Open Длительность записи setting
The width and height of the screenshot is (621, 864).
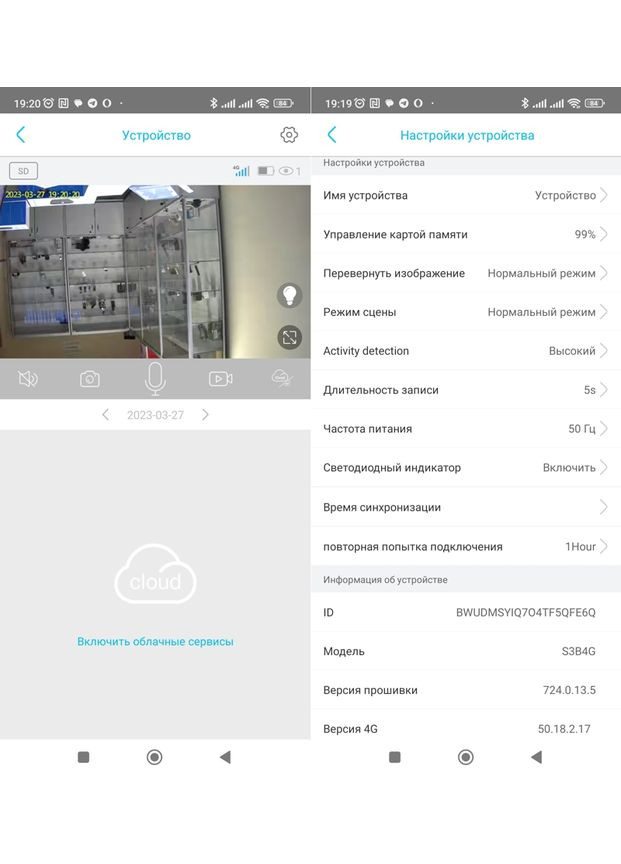pyautogui.click(x=466, y=390)
